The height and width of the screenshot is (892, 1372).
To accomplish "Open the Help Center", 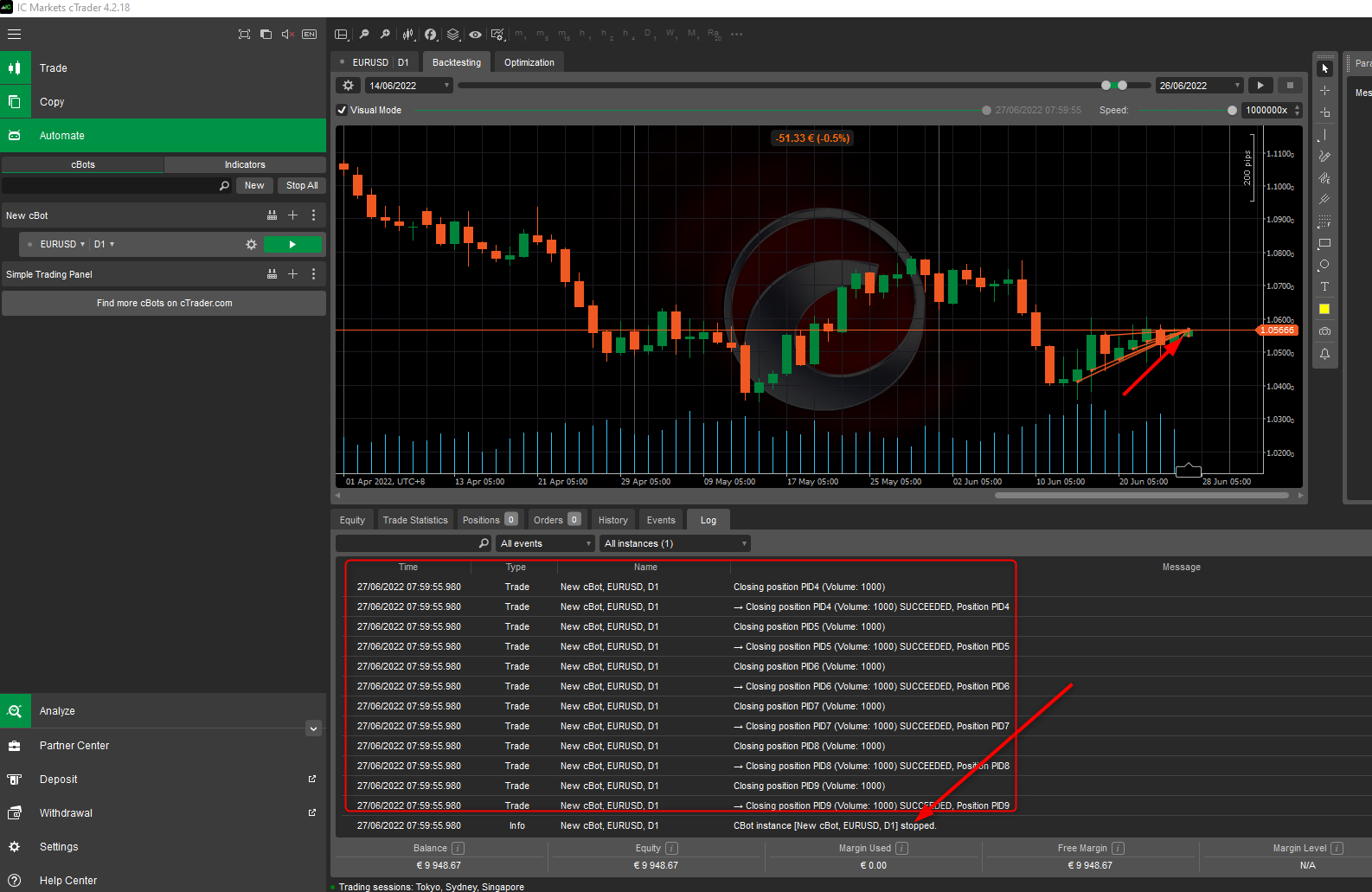I will point(163,880).
